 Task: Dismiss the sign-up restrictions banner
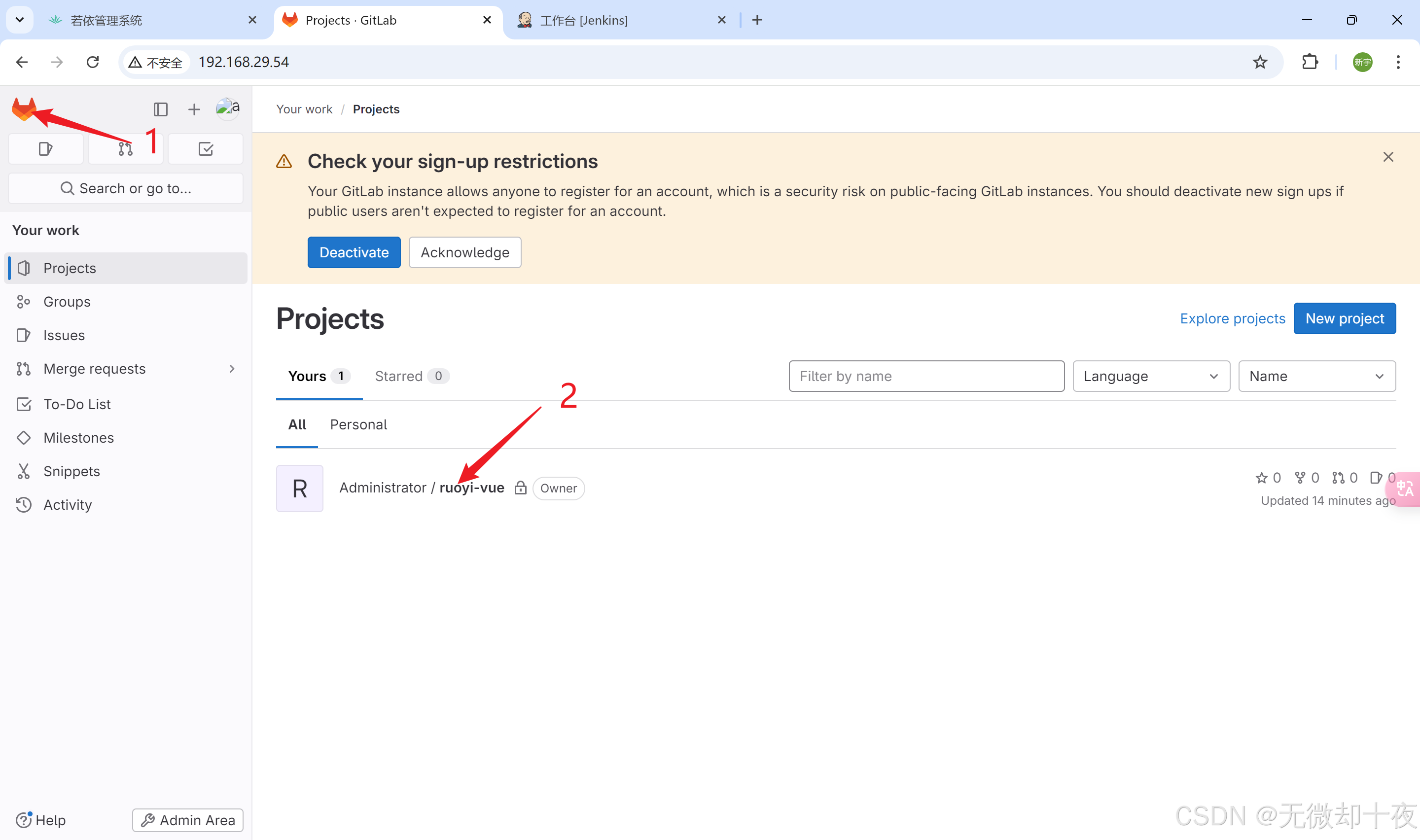[1388, 157]
